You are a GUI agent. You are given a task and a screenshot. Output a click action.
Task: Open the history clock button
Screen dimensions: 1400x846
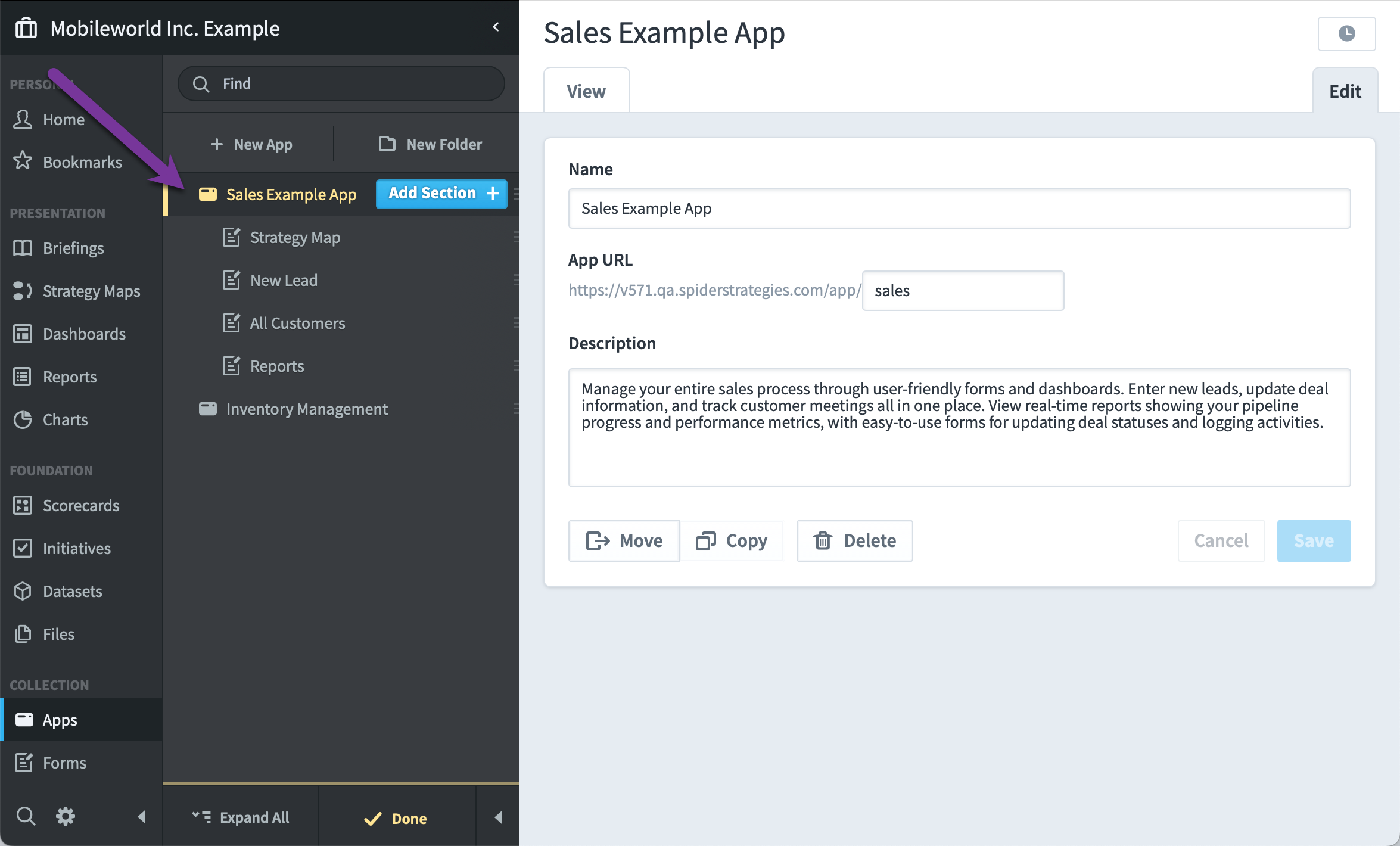coord(1346,33)
